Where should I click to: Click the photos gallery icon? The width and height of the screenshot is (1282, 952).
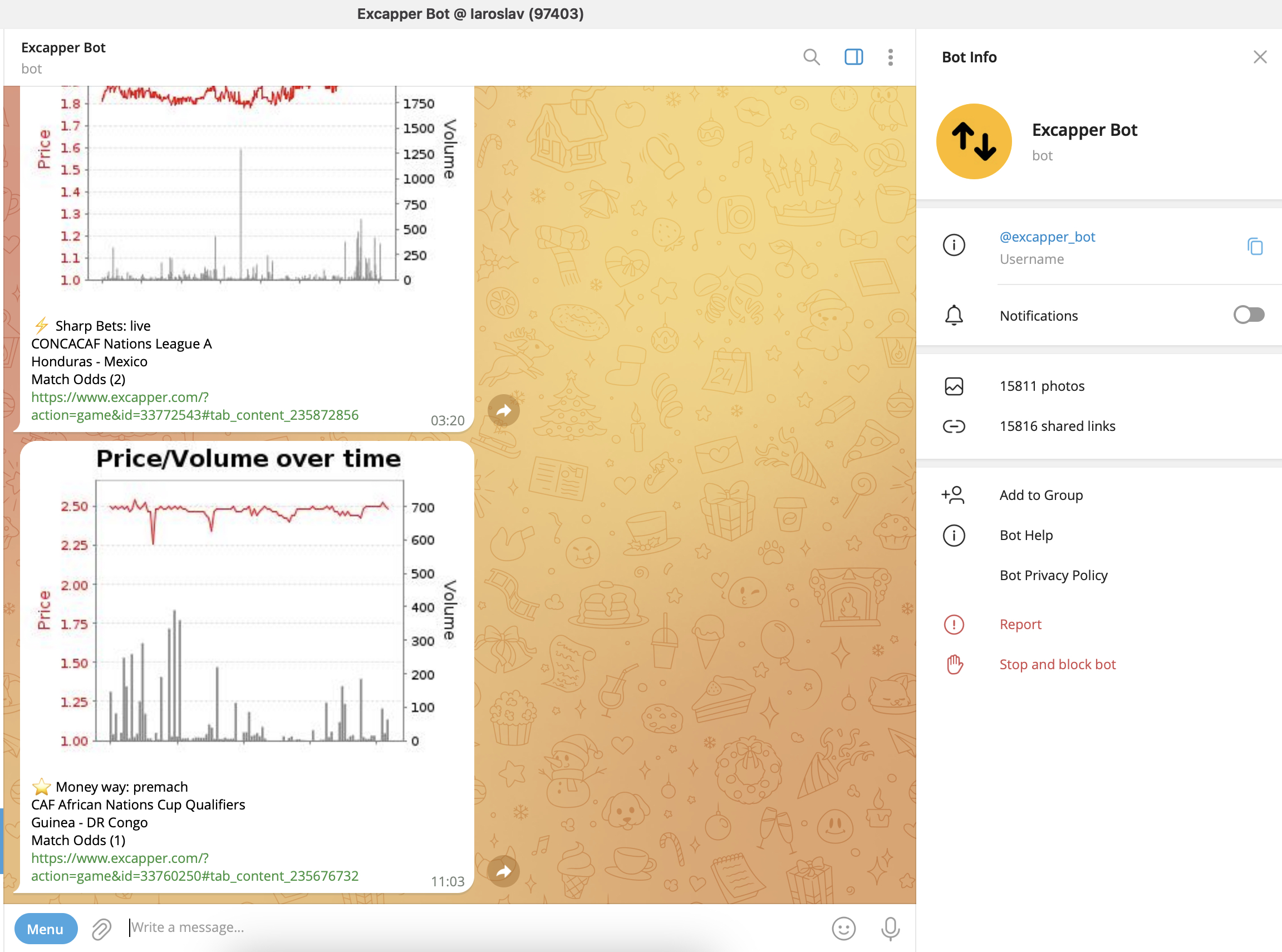point(954,386)
